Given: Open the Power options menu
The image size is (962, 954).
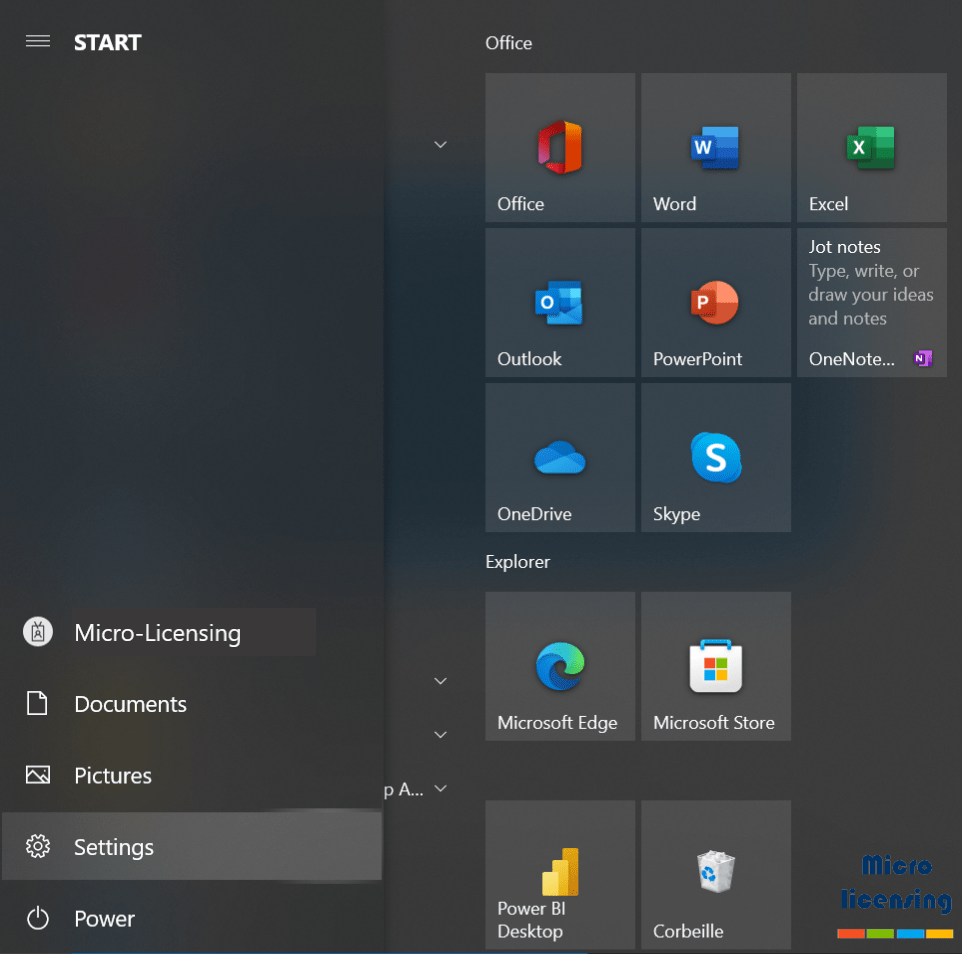Looking at the screenshot, I should pos(191,918).
